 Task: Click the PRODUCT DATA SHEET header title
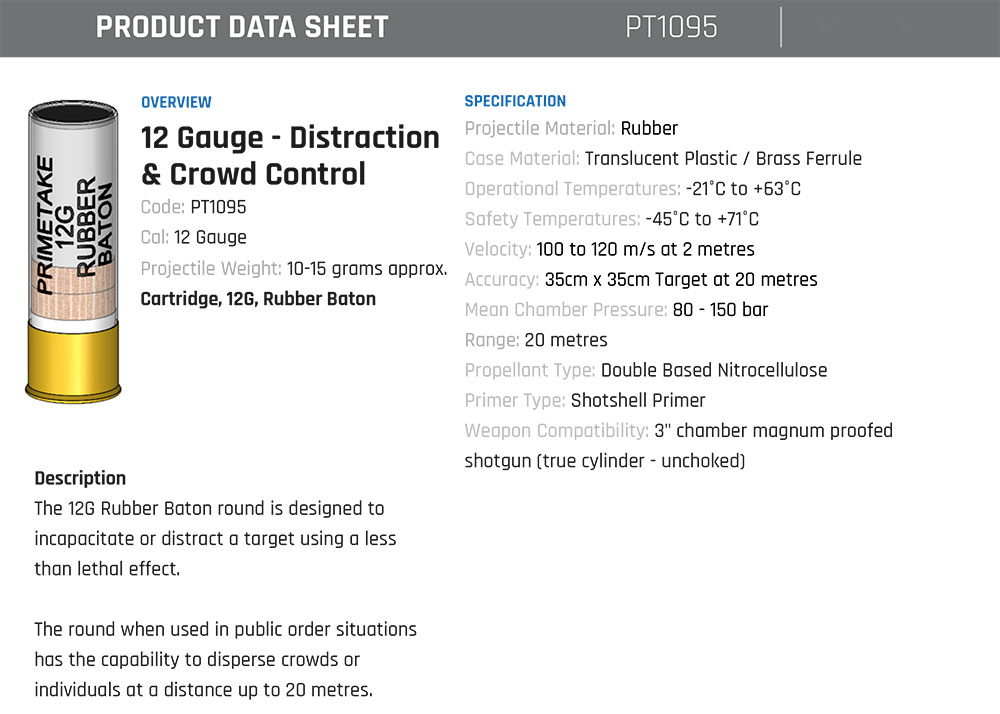coord(242,27)
